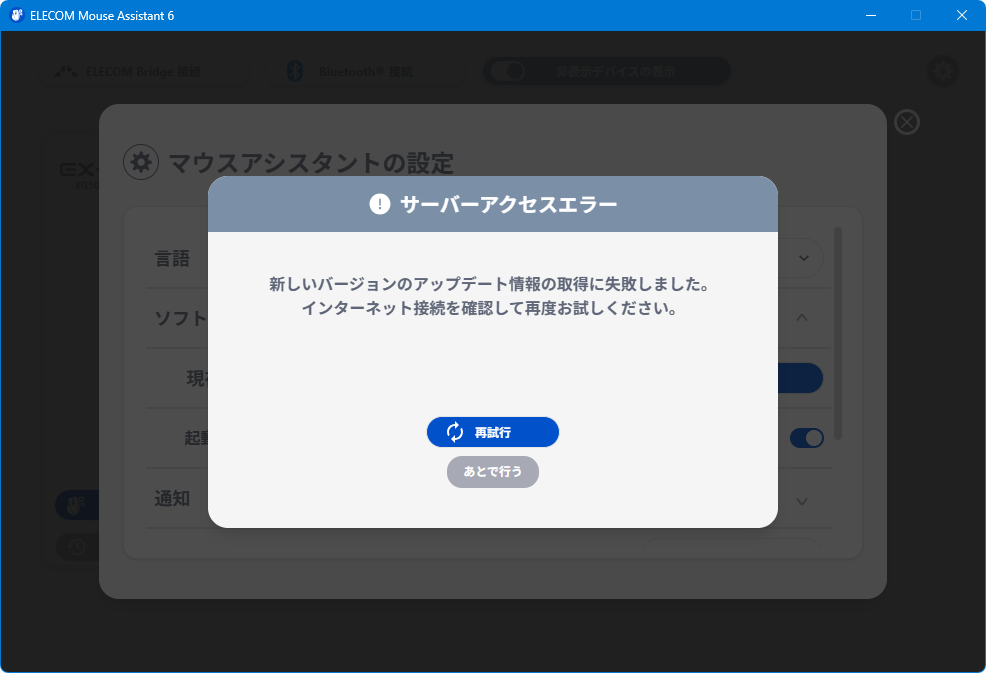Click the gear icon beside マウスアシスタントの設定
Viewport: 986px width, 673px height.
141,162
